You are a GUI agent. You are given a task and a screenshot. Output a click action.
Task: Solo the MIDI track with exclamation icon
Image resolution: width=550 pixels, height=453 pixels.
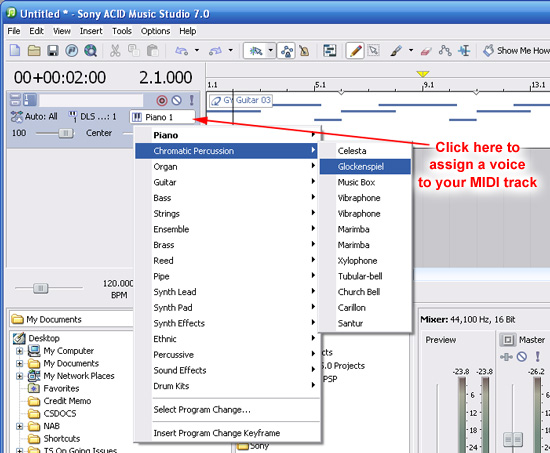pyautogui.click(x=192, y=100)
